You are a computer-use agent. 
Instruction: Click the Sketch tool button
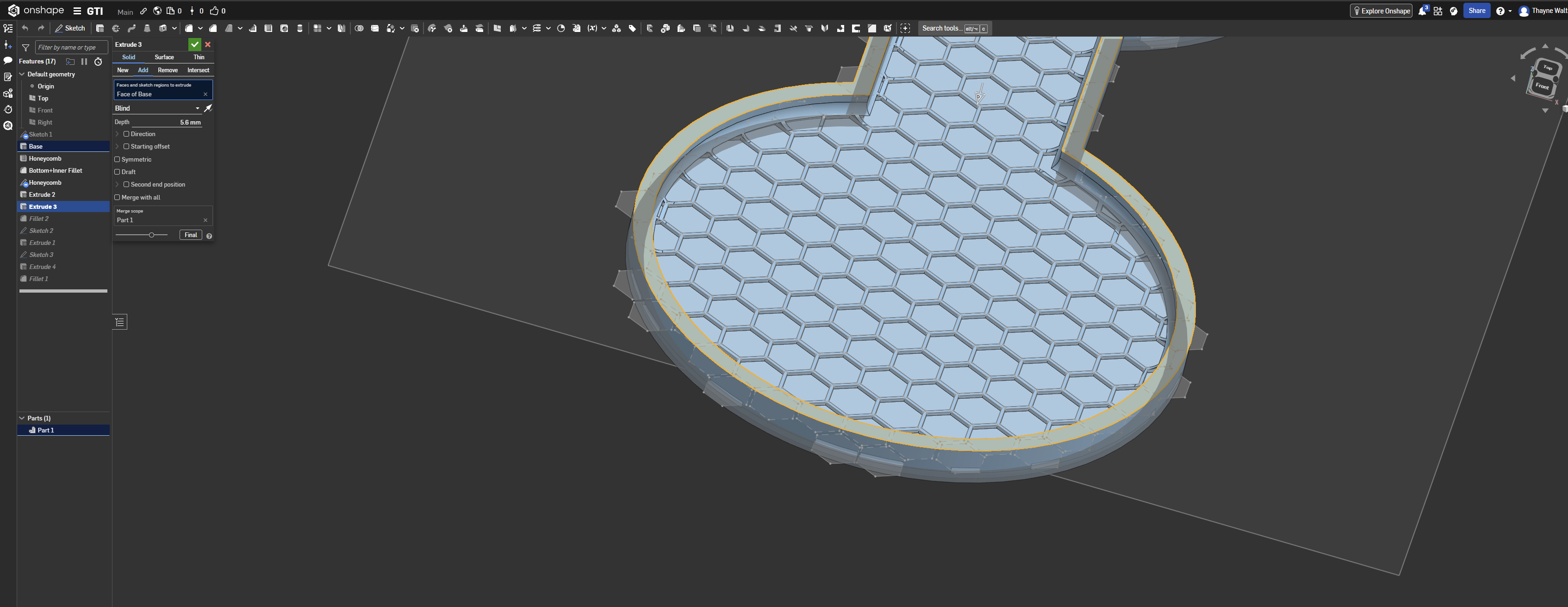70,28
